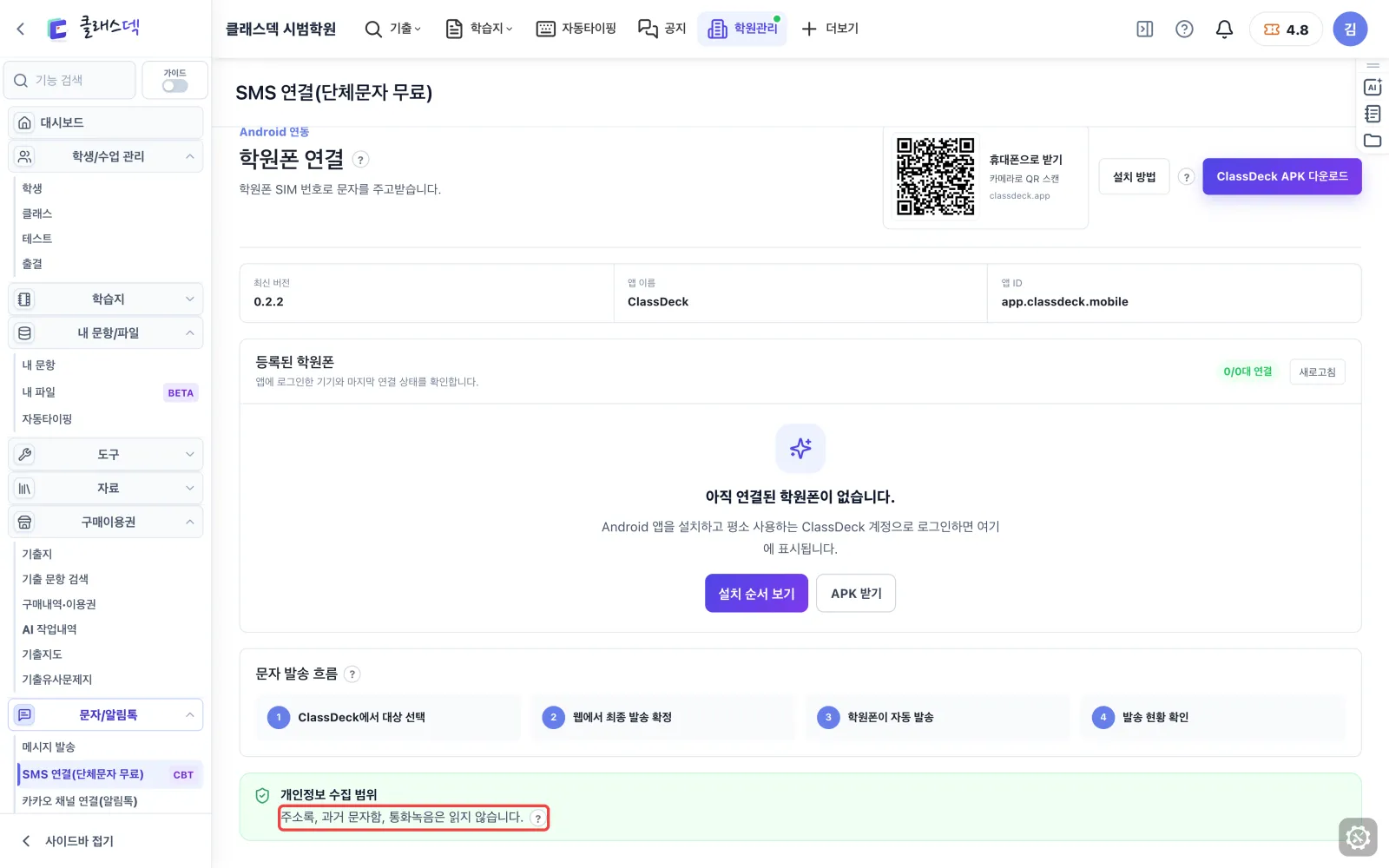The width and height of the screenshot is (1389, 868).
Task: Click ClassDeck APK 다운로드 button
Action: (1281, 176)
